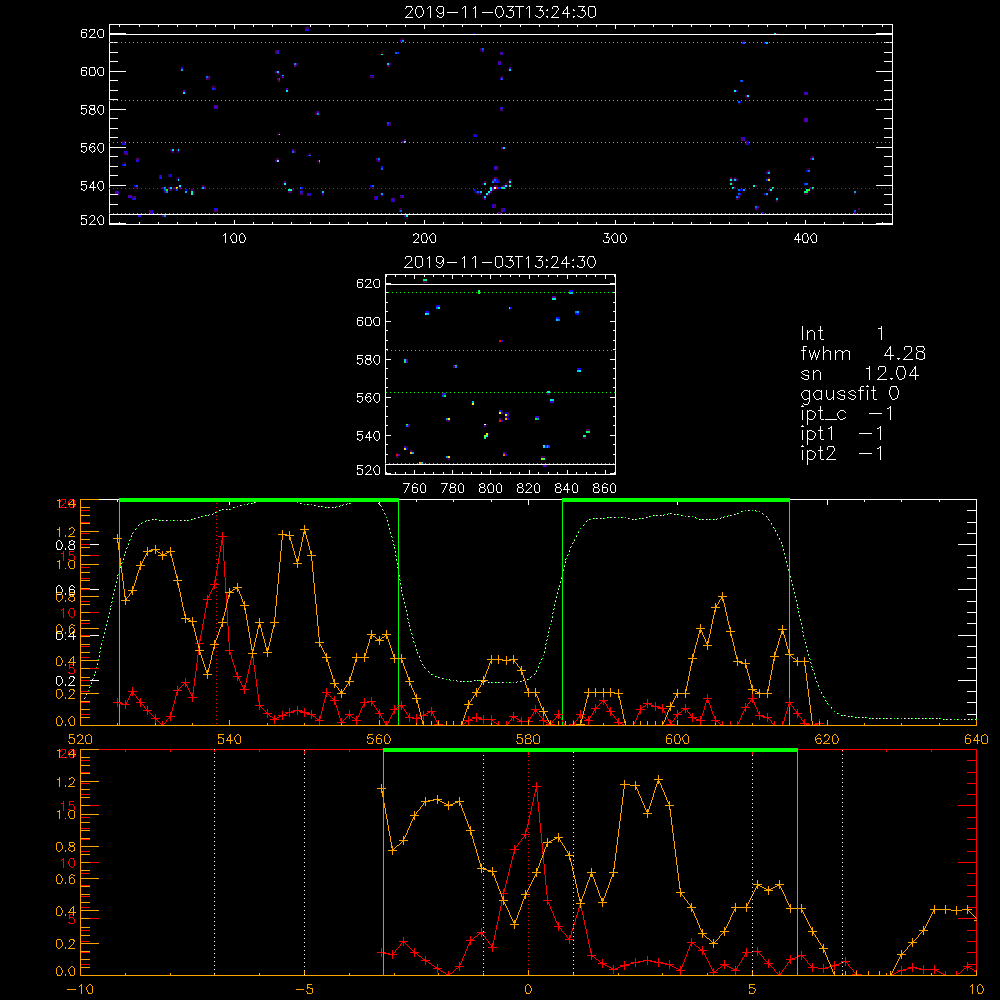Screen dimensions: 1000x1000
Task: Click the middle plot title 2019-11-03T13:24:30
Action: pos(500,262)
